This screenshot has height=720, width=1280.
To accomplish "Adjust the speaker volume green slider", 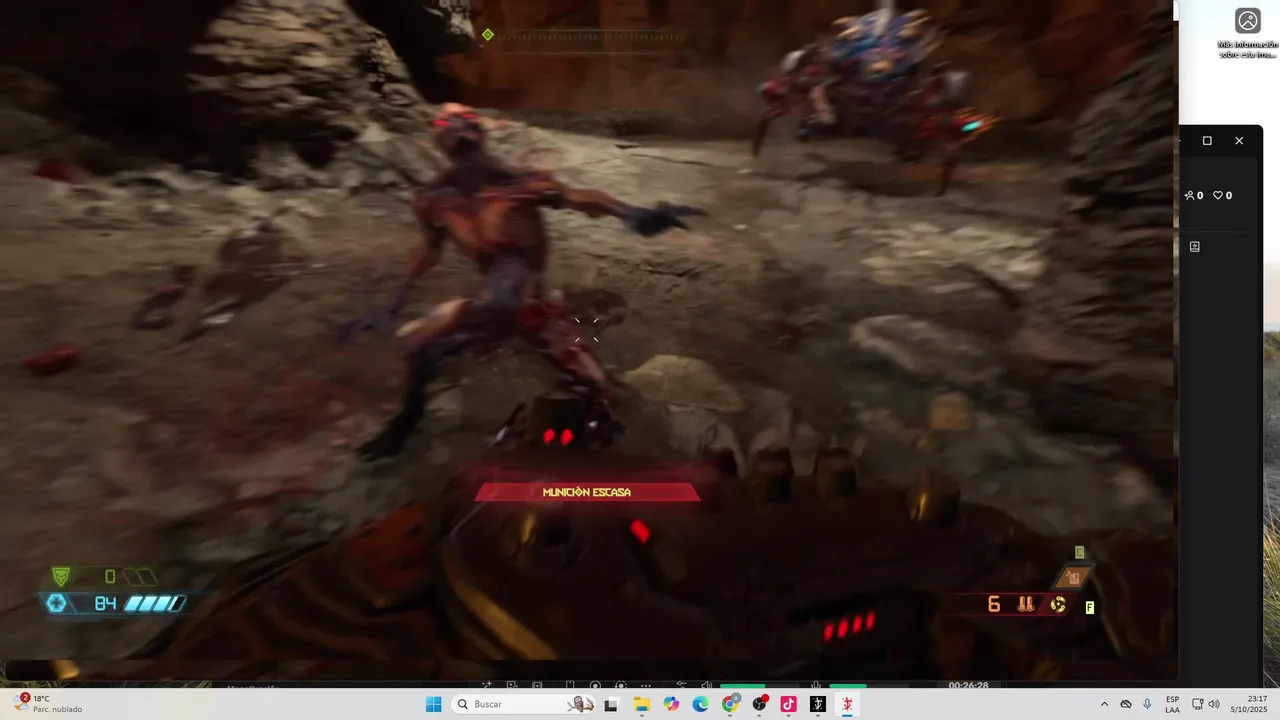I will 760,685.
